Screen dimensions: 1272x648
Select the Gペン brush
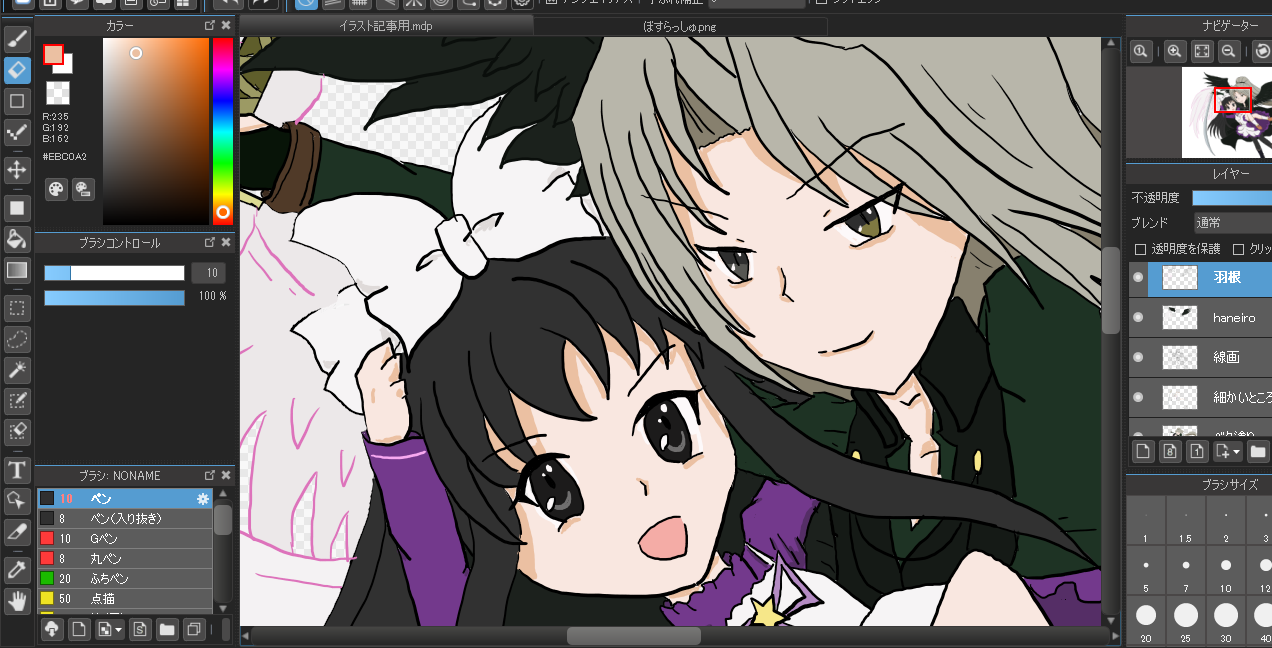[x=125, y=538]
